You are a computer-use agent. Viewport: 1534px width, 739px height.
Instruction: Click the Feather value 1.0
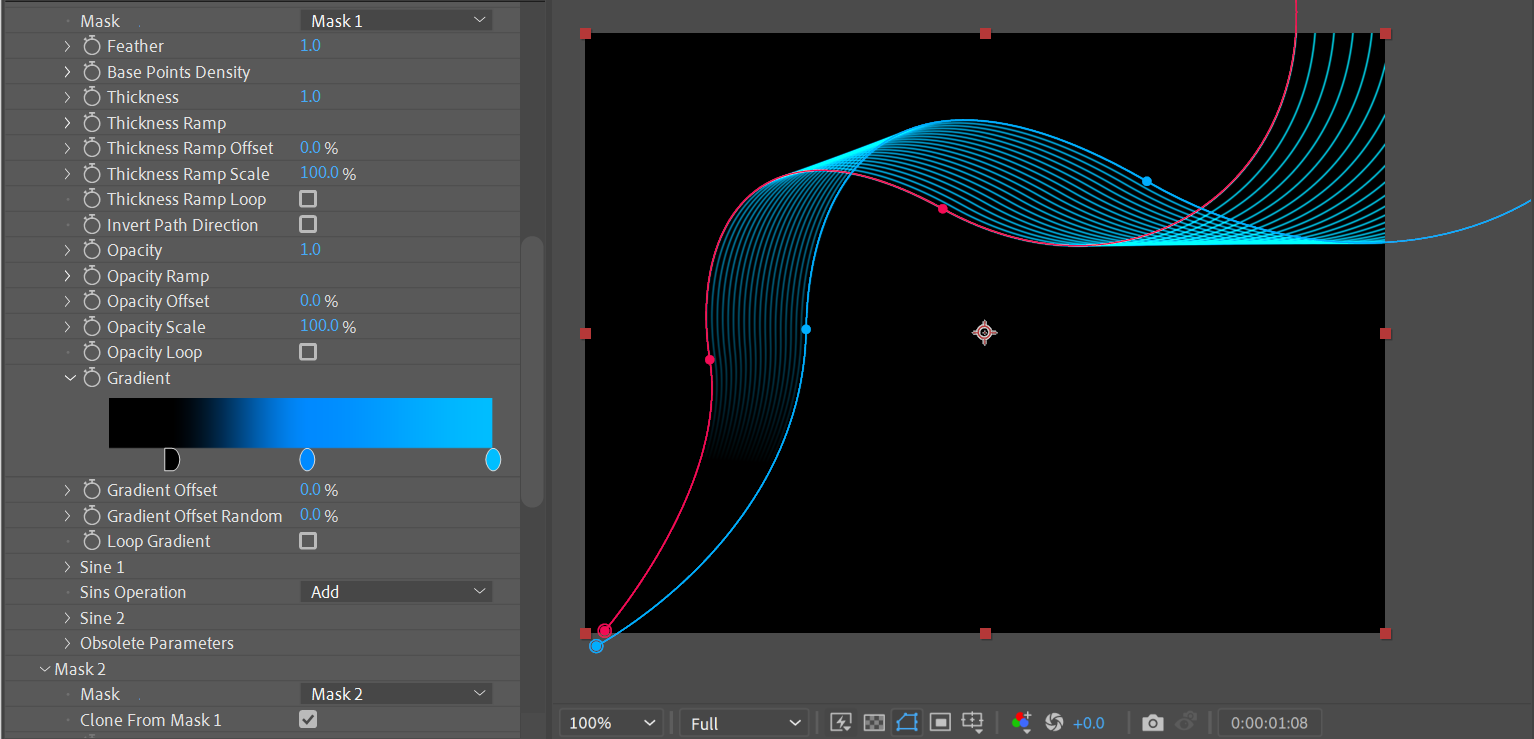click(x=311, y=46)
